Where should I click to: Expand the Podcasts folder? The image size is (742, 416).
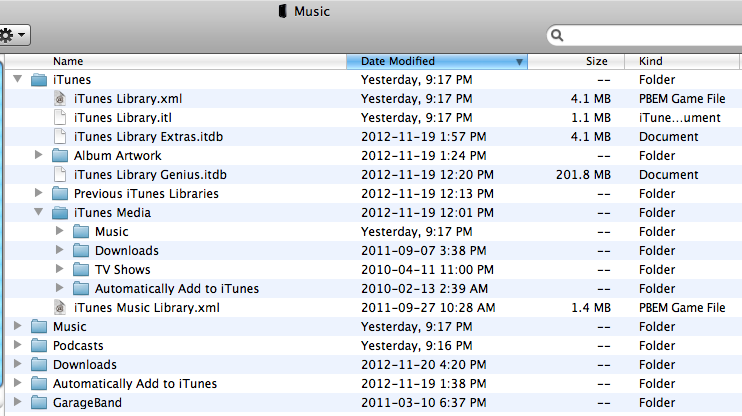click(x=18, y=345)
